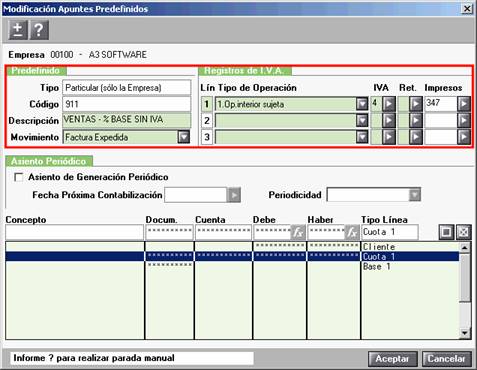Open Impresos lookup arrow next to 347
This screenshot has width=477, height=370.
click(464, 104)
